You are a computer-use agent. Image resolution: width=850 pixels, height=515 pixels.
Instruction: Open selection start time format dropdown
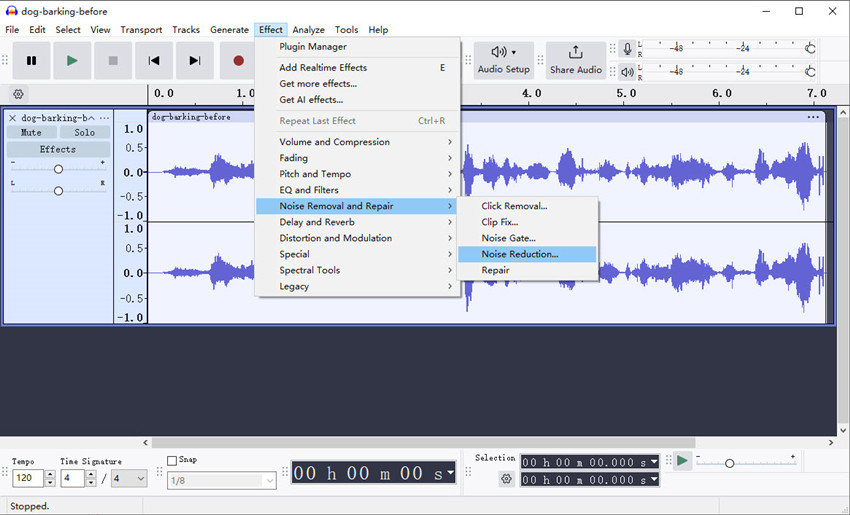click(x=654, y=462)
